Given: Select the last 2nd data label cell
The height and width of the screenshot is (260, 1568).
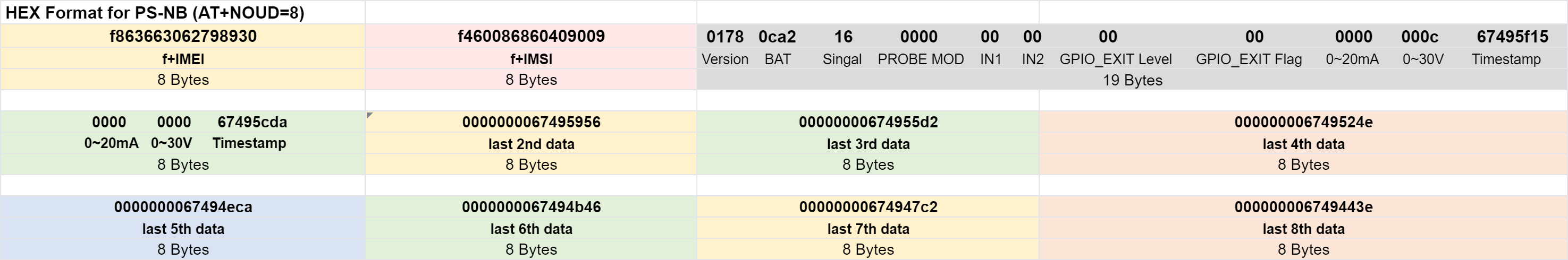Looking at the screenshot, I should coord(531,144).
